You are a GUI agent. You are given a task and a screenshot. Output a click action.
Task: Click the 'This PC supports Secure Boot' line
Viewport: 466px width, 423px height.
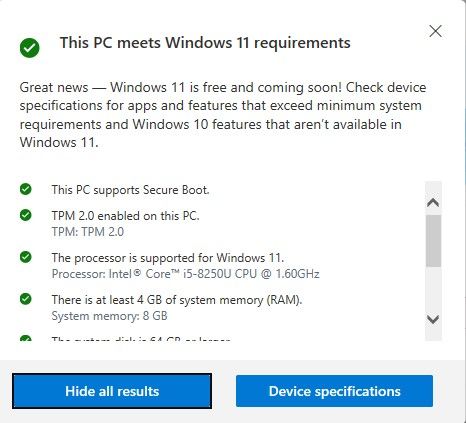point(130,190)
